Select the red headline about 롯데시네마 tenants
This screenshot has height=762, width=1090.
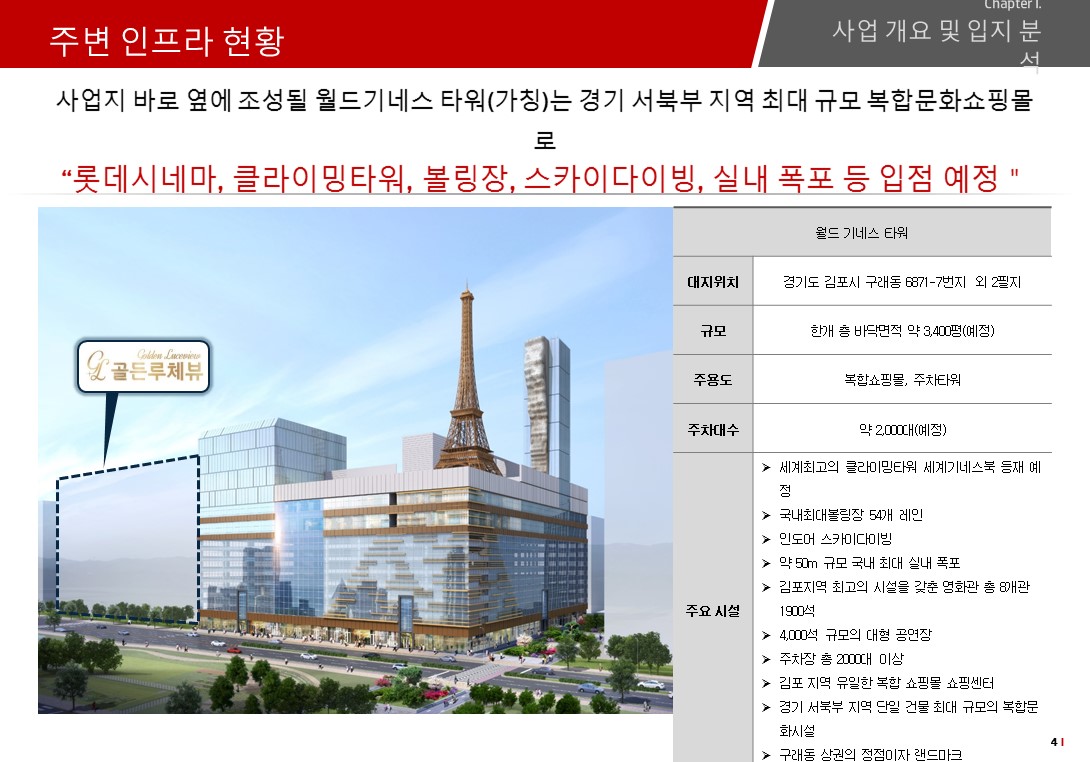coord(540,178)
